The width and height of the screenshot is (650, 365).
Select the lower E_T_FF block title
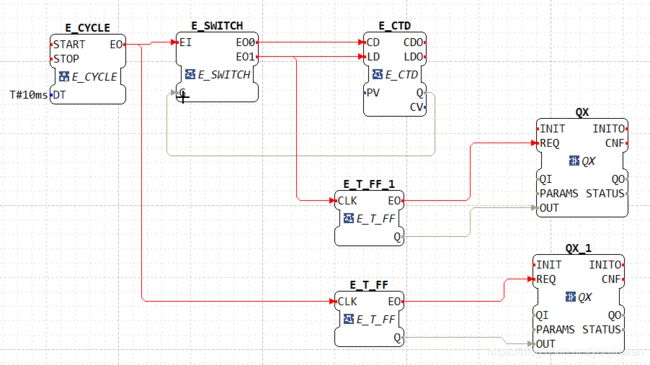(x=369, y=285)
